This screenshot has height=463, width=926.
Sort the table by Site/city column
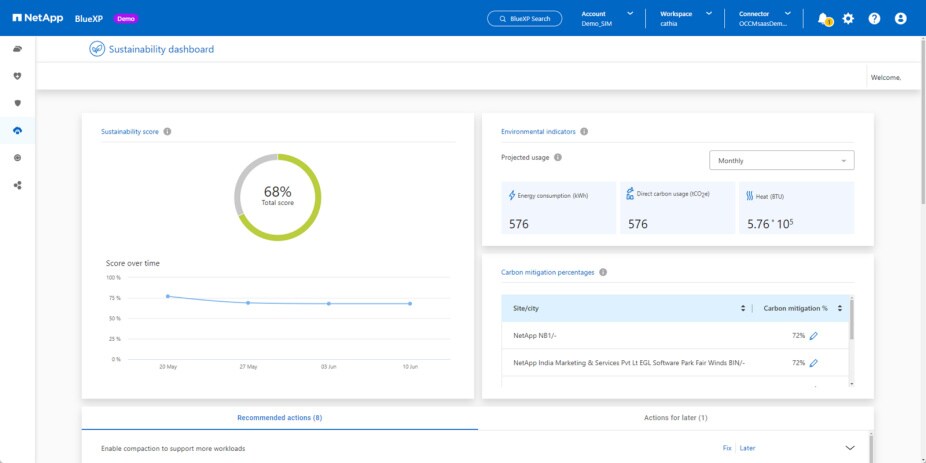[x=742, y=308]
